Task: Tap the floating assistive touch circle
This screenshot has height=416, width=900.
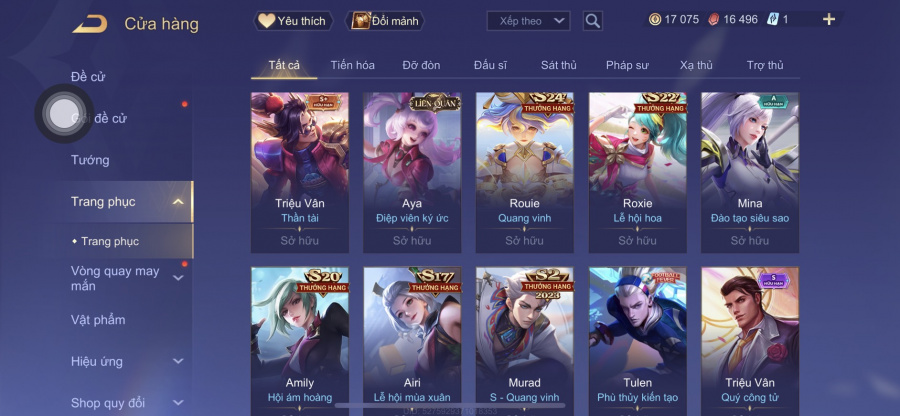Action: (x=64, y=113)
